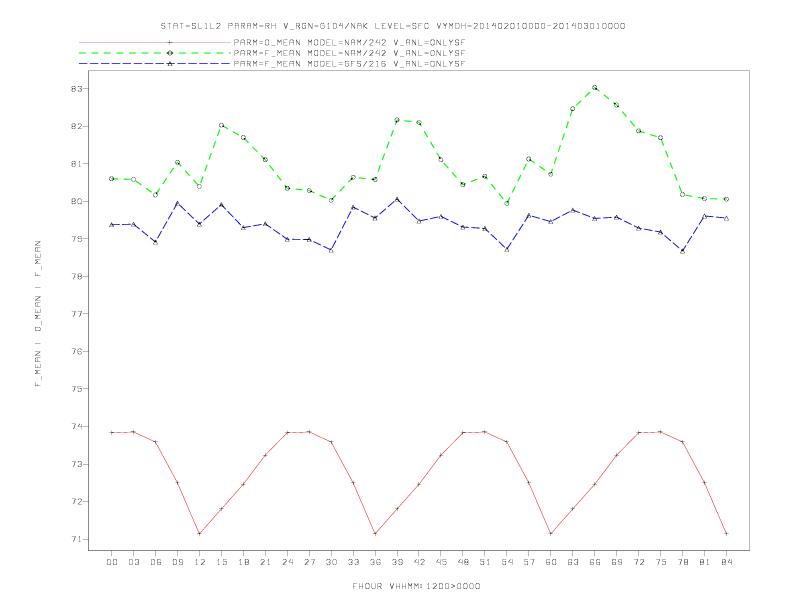Click the red plus marker at hour 60

pyautogui.click(x=551, y=534)
